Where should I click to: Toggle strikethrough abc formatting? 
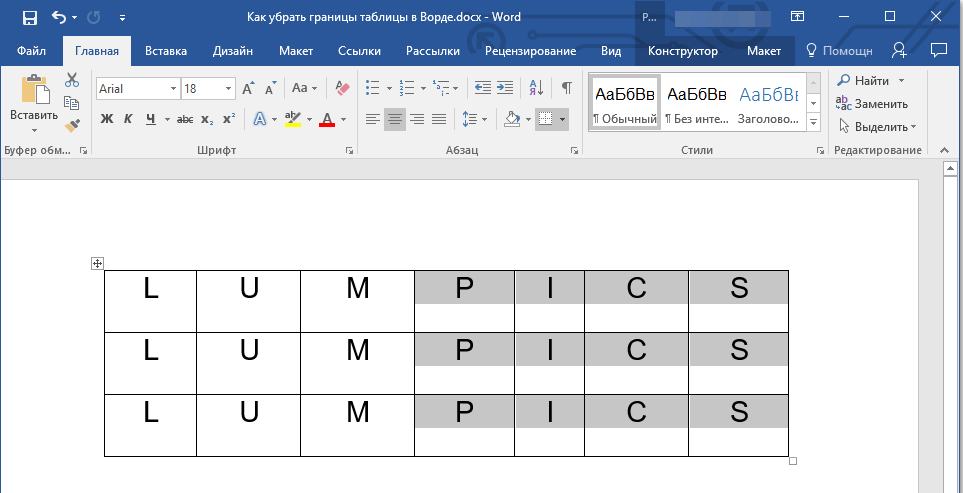tap(185, 119)
